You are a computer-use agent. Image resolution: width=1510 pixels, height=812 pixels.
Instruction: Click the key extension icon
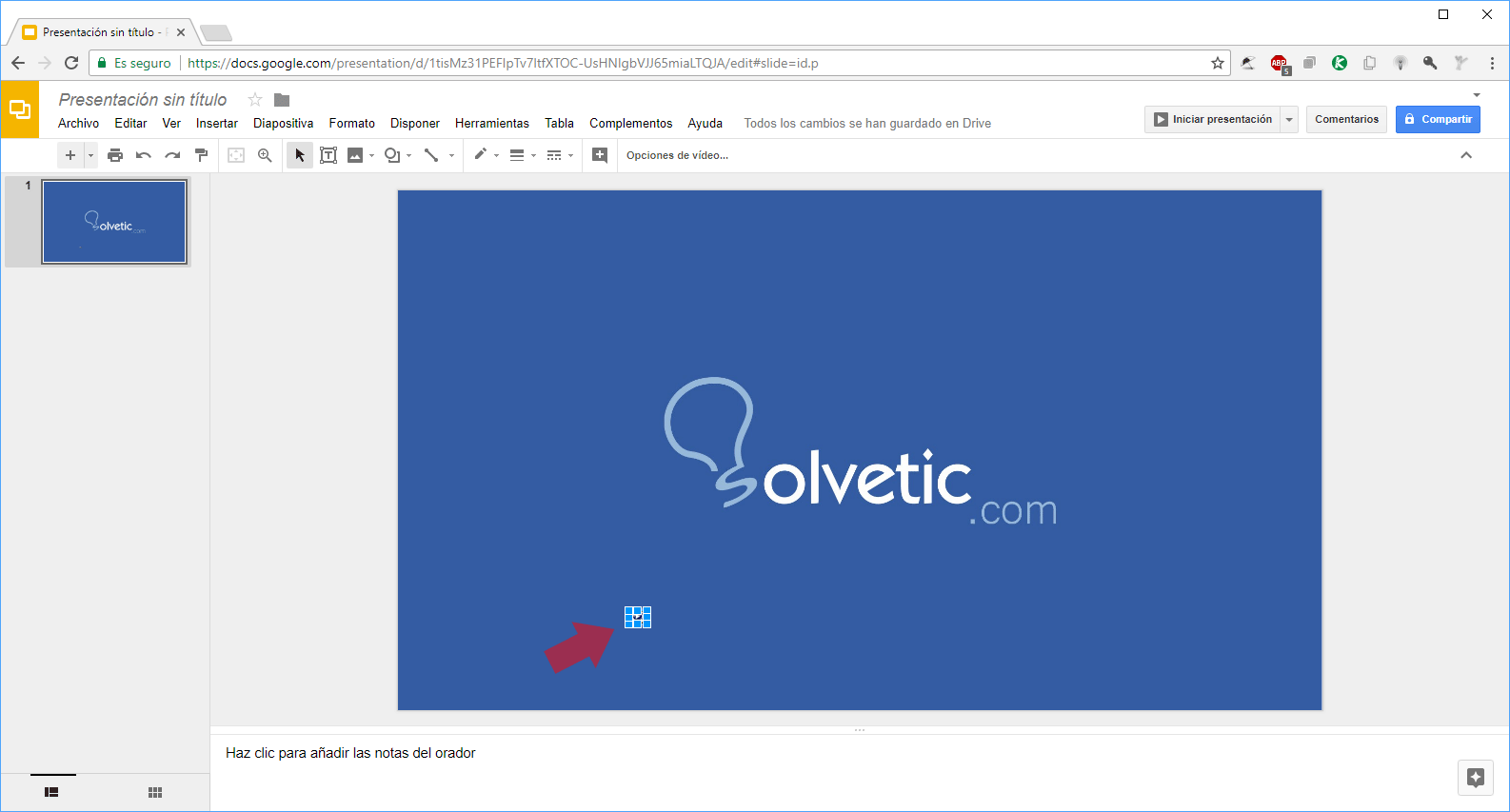tap(1430, 63)
